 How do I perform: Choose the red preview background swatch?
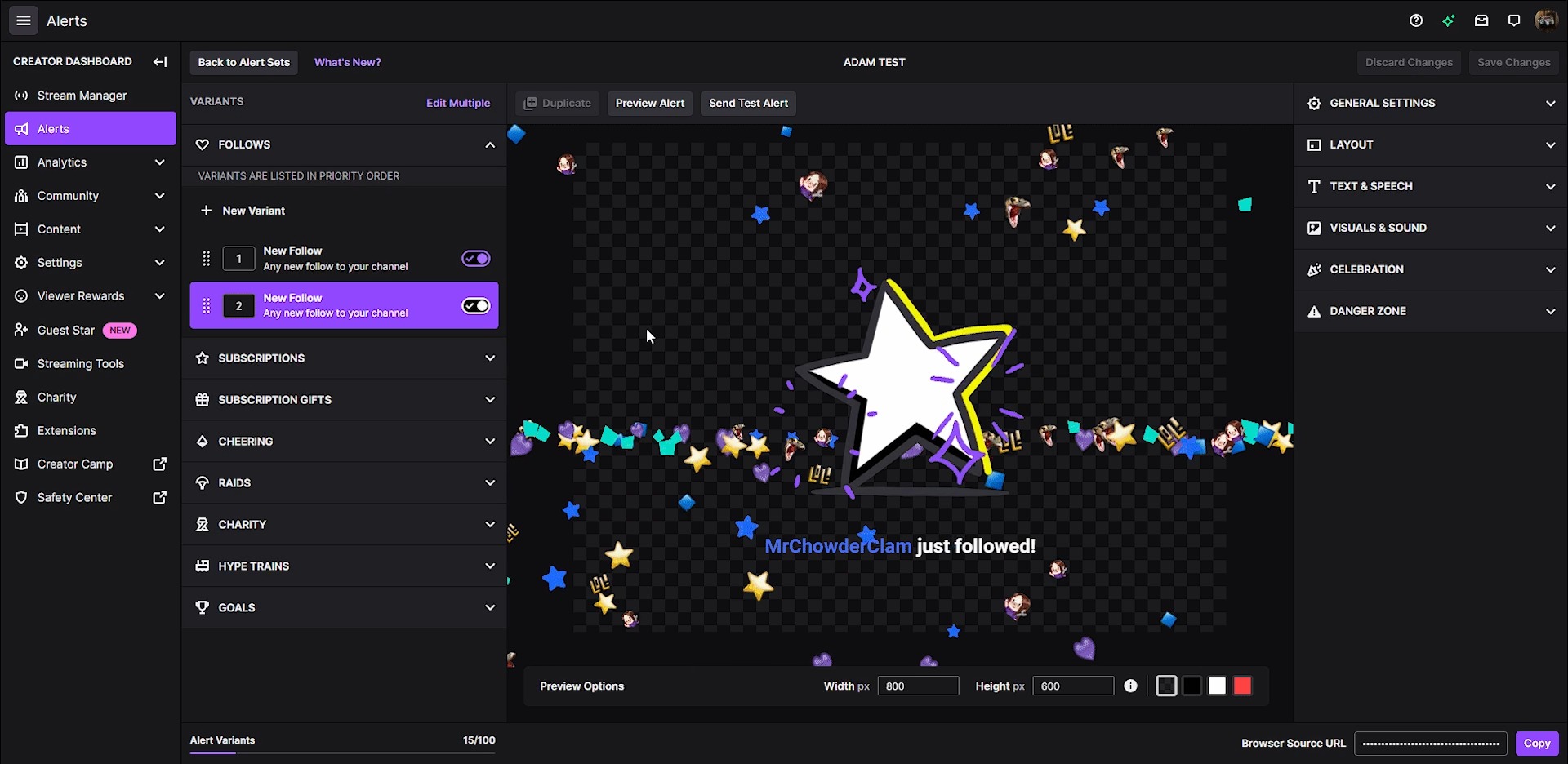click(x=1242, y=686)
